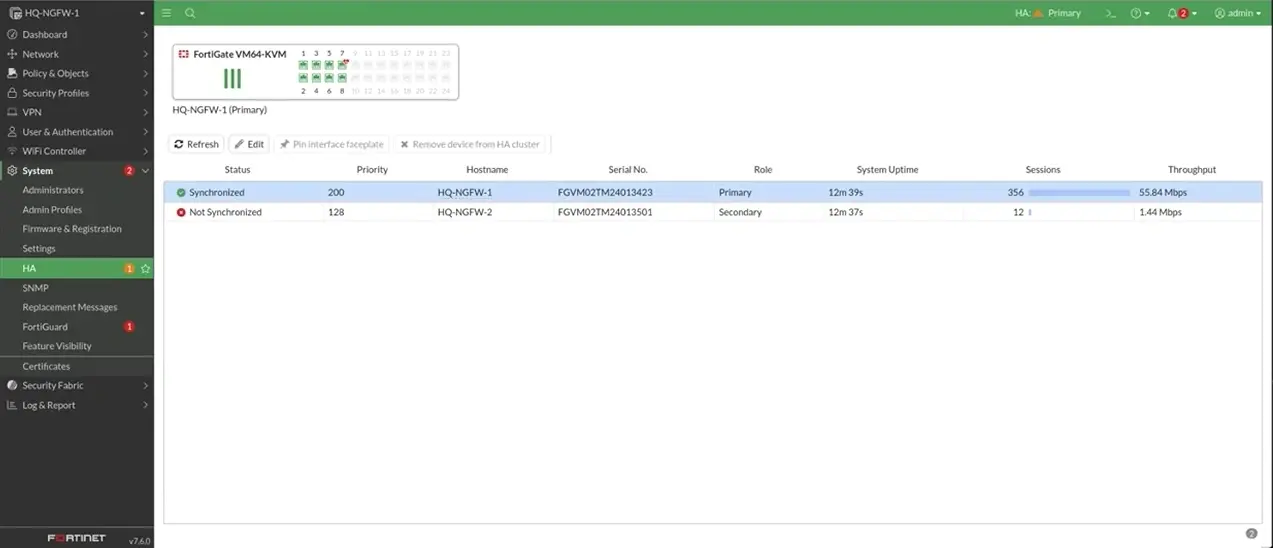
Task: Click the HA Primary status indicator
Action: pos(1048,13)
